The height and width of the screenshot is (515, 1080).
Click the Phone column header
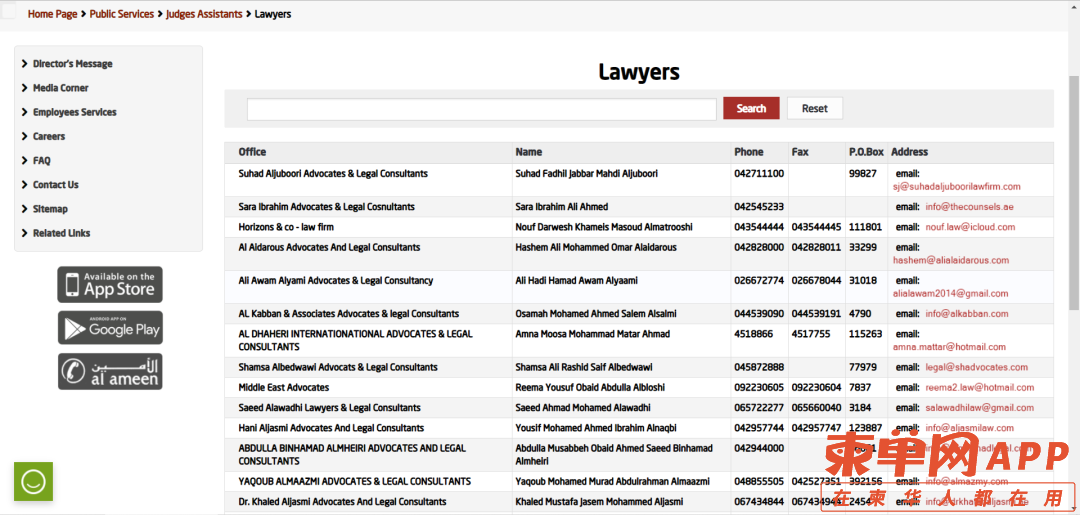point(749,152)
